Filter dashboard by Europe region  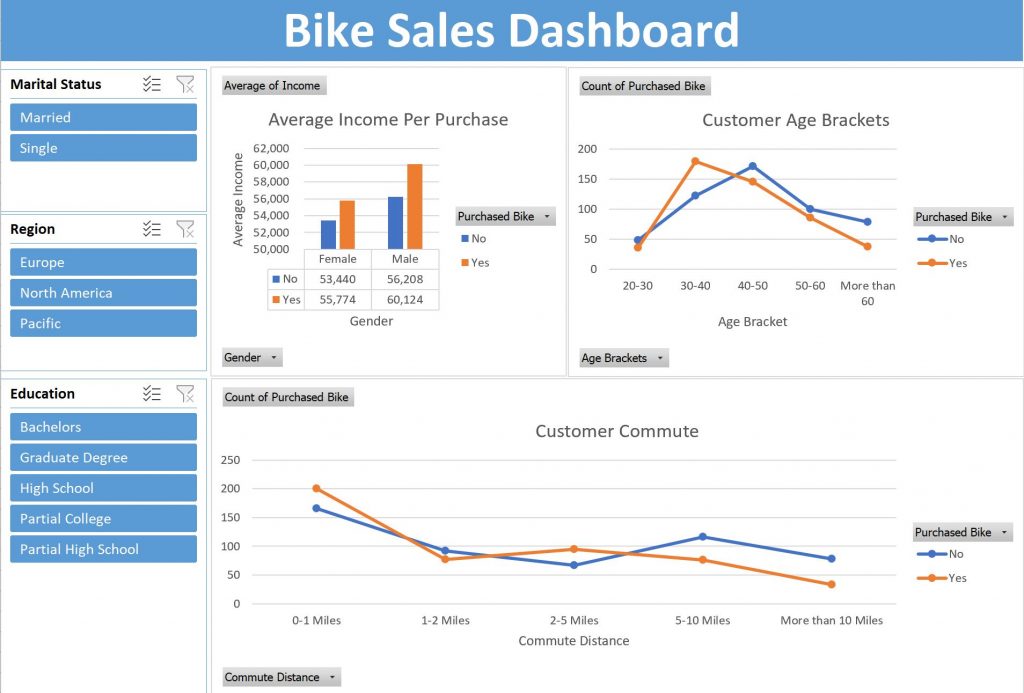pyautogui.click(x=103, y=262)
